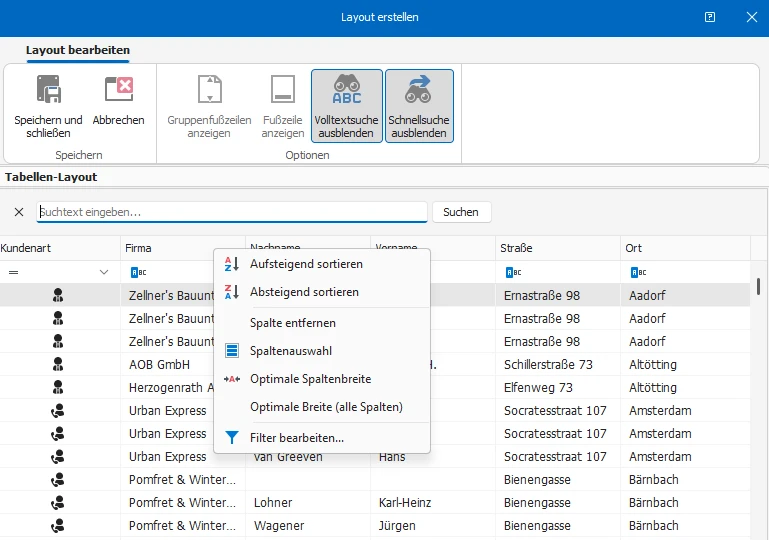Click Gruppenfußzeilen anzeigen icon
The height and width of the screenshot is (540, 769).
coord(209,89)
